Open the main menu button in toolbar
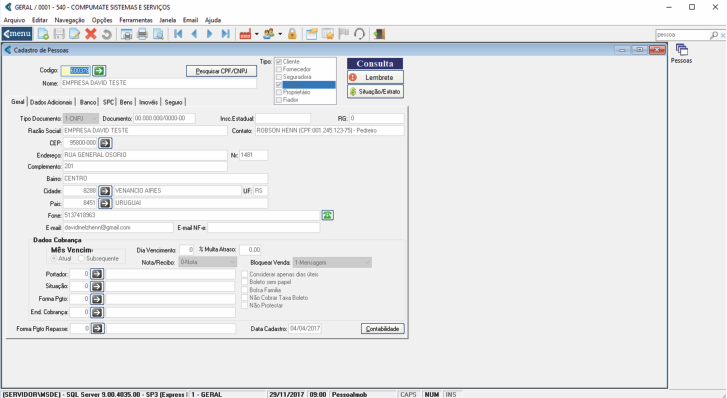Image resolution: width=727 pixels, height=398 pixels. [17, 34]
